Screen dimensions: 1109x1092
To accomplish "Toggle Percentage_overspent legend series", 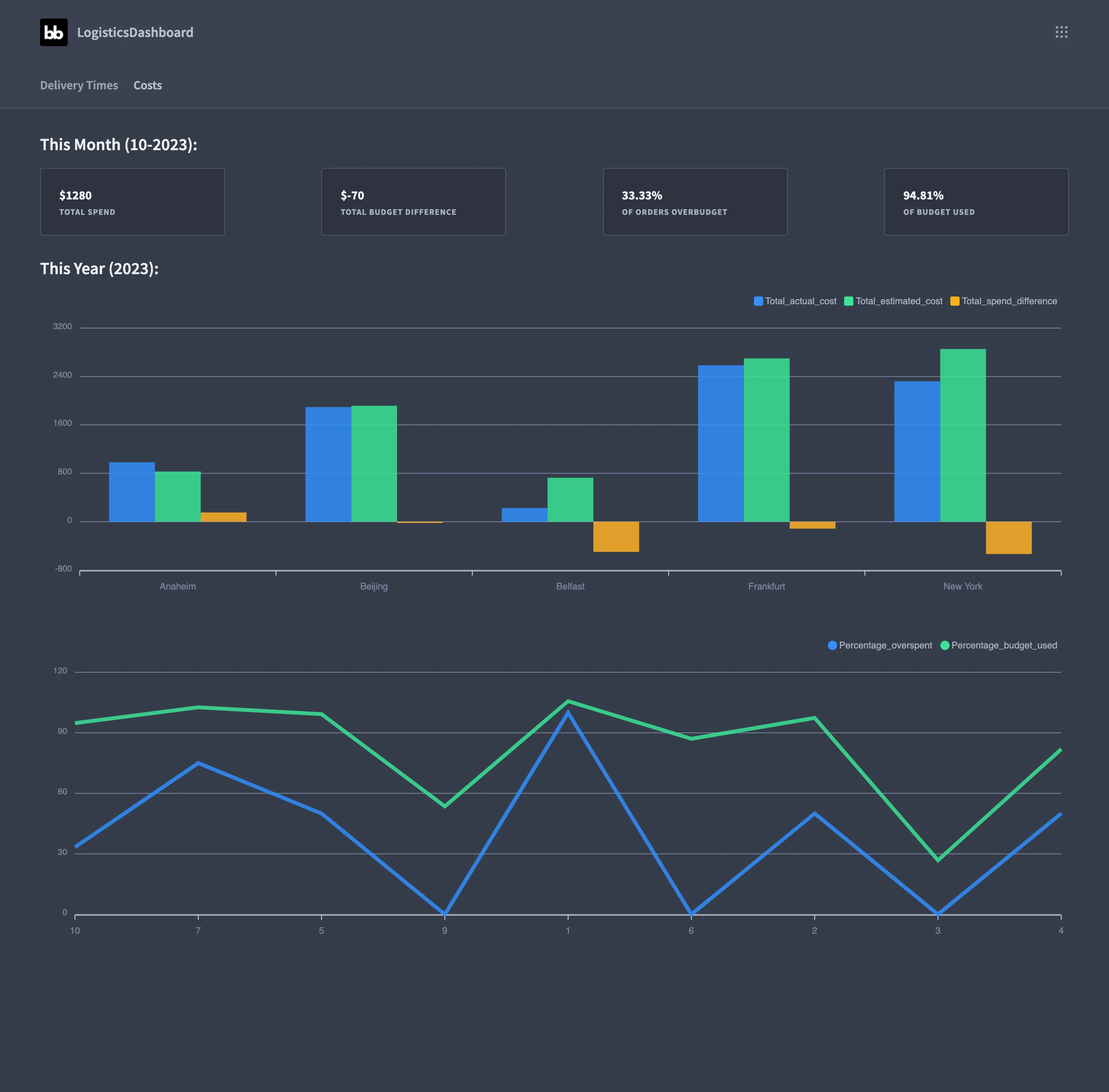I will pos(879,645).
